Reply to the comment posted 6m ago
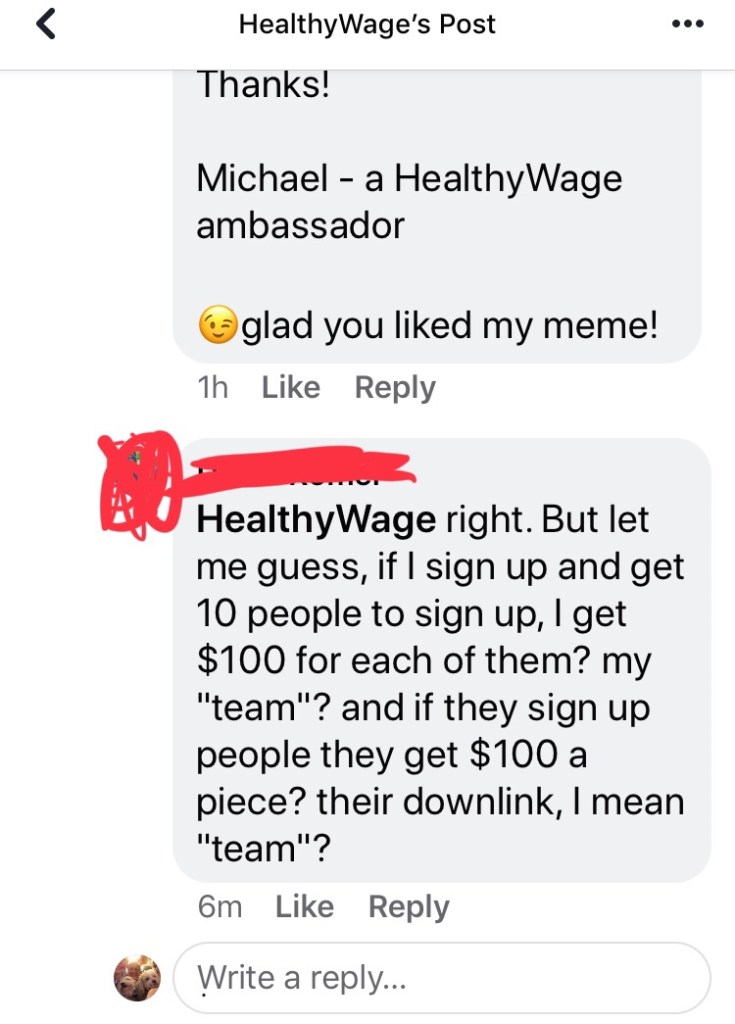 click(409, 907)
